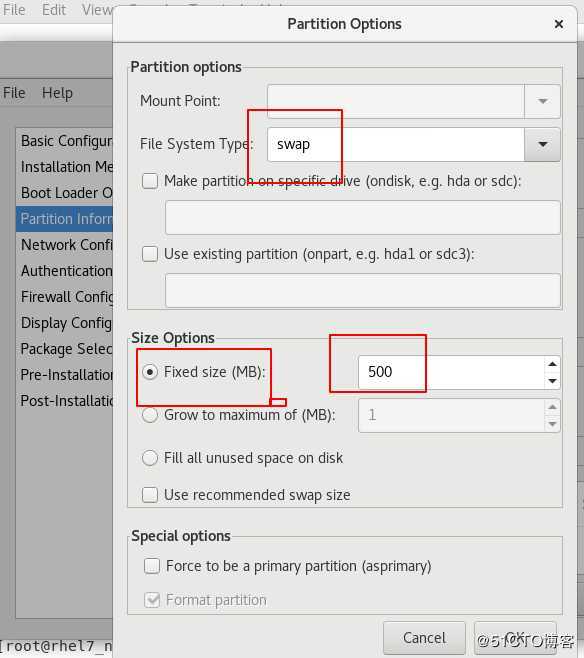Viewport: 584px width, 658px height.
Task: Open the terminal window's Edit menu
Action: (54, 9)
